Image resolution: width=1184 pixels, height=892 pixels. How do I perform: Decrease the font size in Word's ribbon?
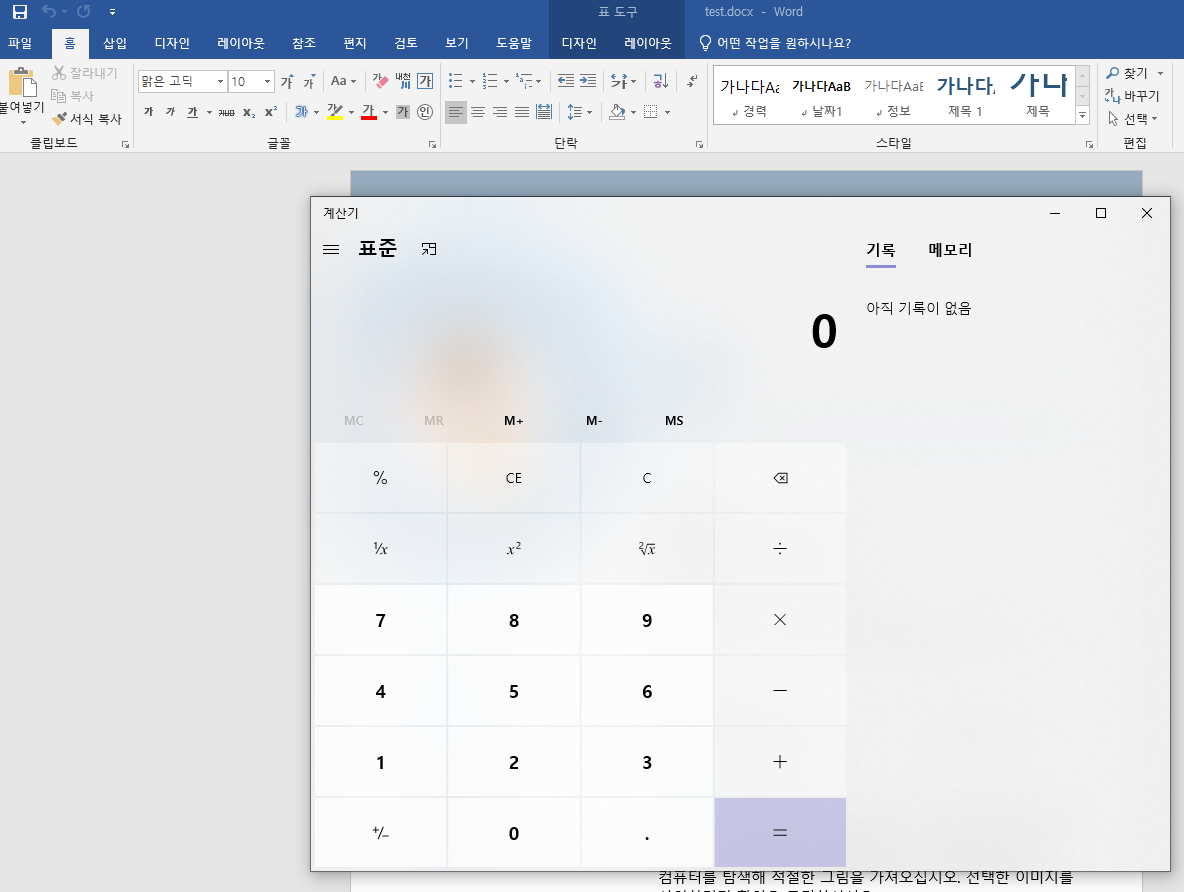(x=309, y=81)
